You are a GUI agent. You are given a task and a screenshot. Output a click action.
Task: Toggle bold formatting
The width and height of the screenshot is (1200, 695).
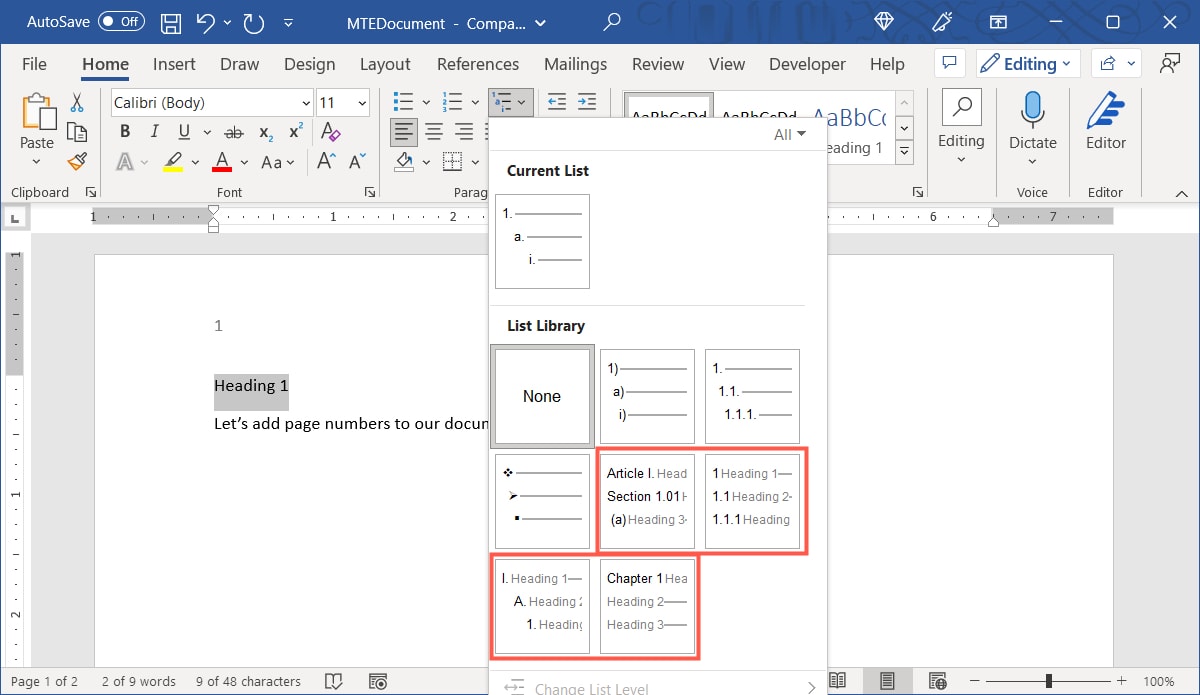click(x=124, y=131)
